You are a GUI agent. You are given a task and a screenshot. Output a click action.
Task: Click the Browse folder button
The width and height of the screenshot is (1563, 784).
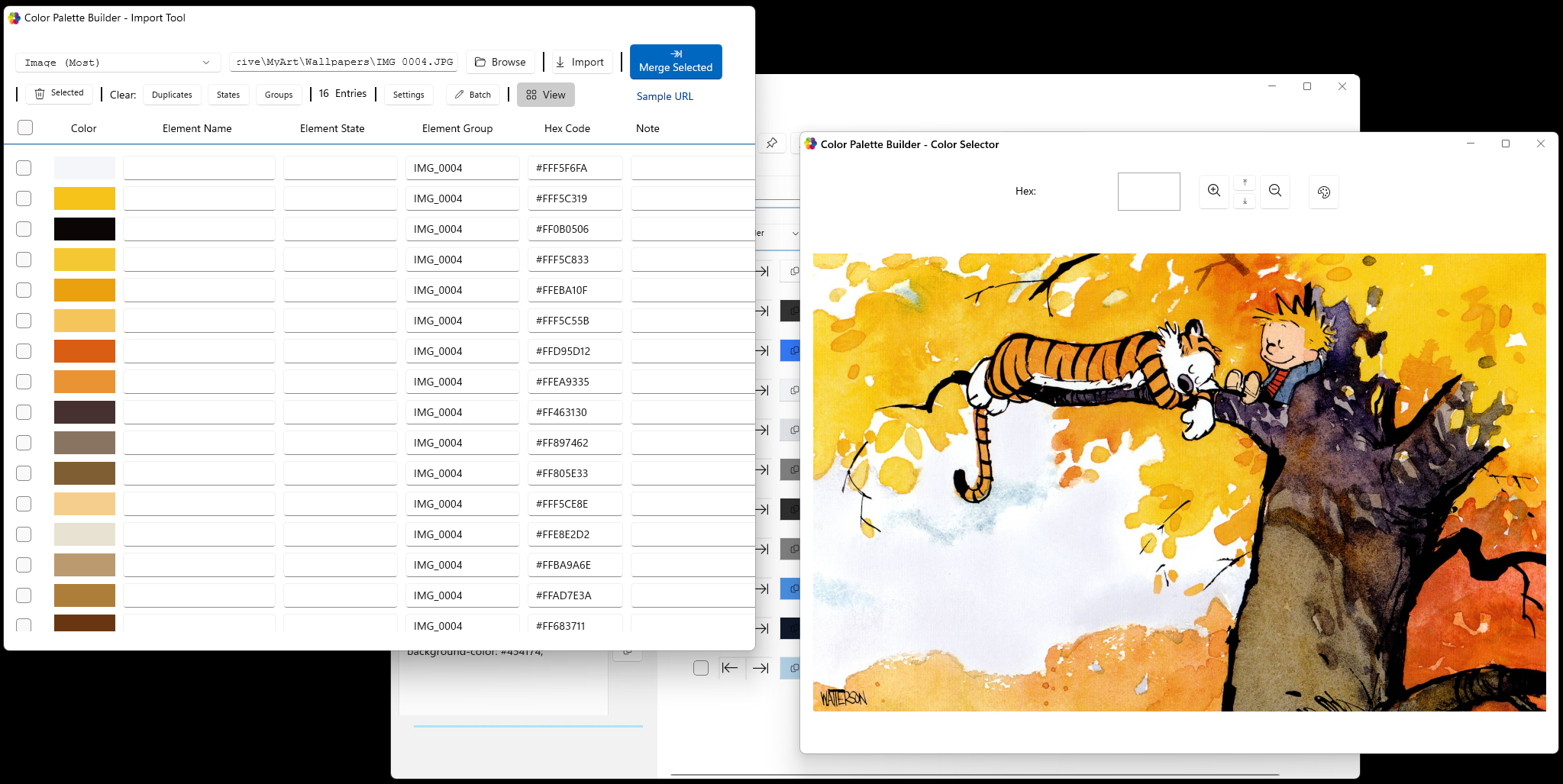pos(501,62)
